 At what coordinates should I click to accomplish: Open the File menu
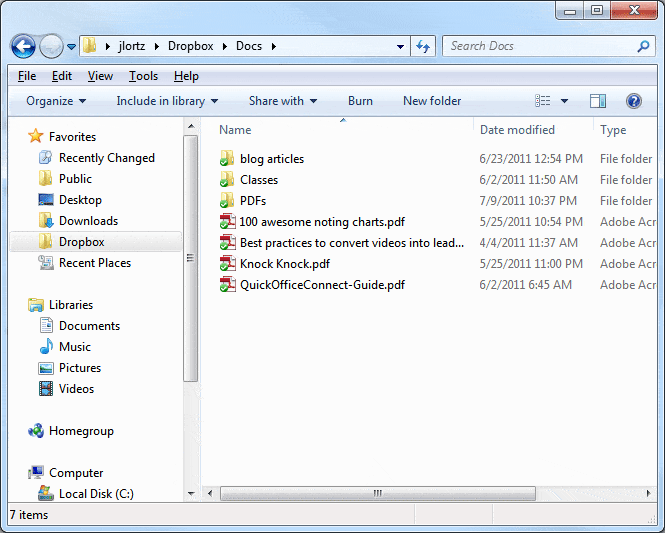27,76
